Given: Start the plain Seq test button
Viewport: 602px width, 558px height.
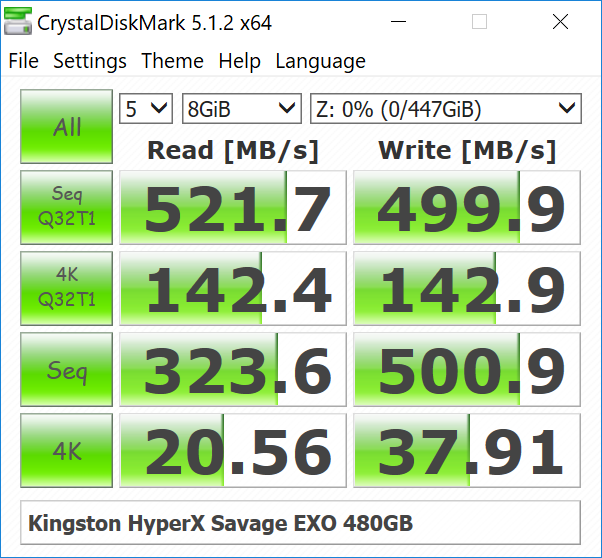Looking at the screenshot, I should (x=66, y=369).
